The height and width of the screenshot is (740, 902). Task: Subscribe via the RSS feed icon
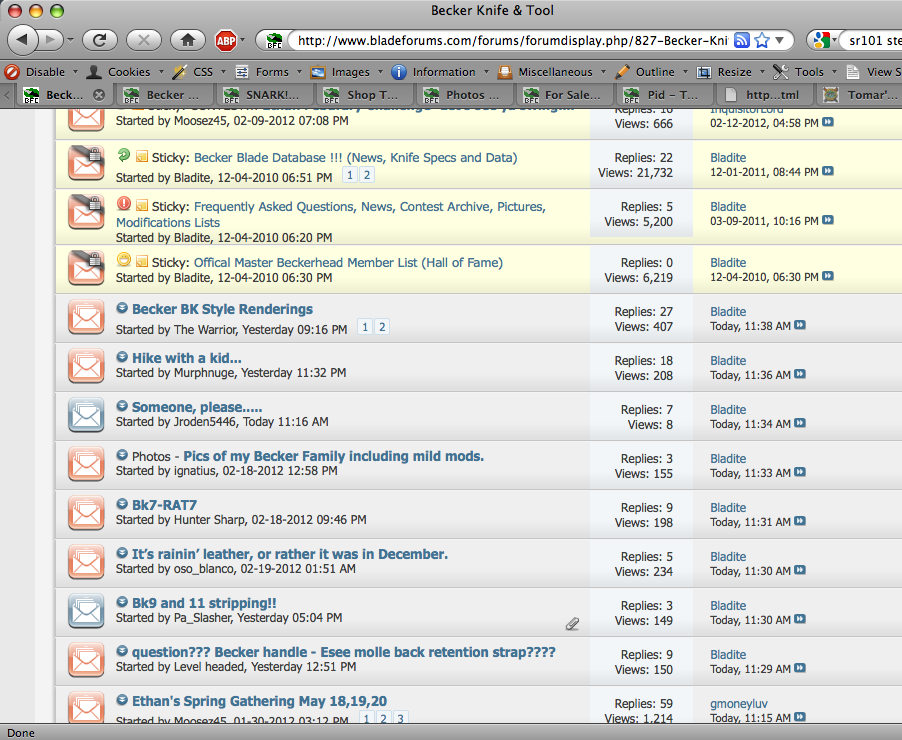(x=742, y=40)
